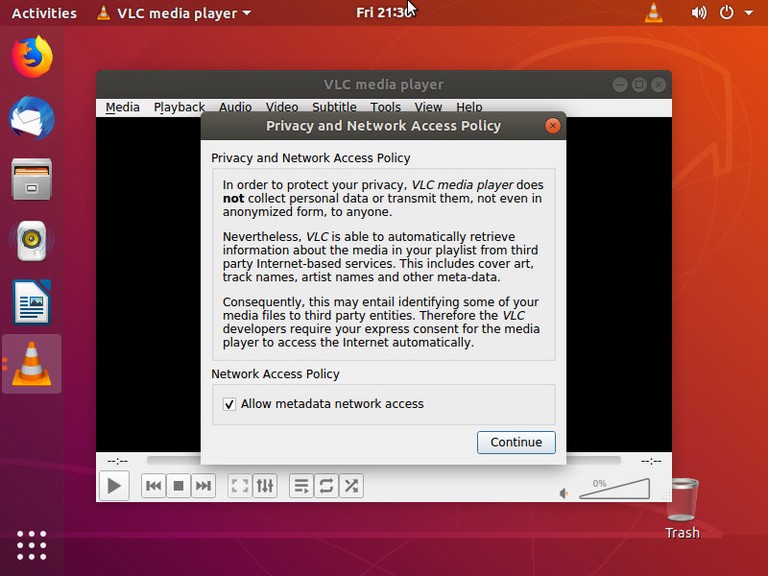Close the Privacy policy dialog
768x576 pixels.
pyautogui.click(x=552, y=126)
